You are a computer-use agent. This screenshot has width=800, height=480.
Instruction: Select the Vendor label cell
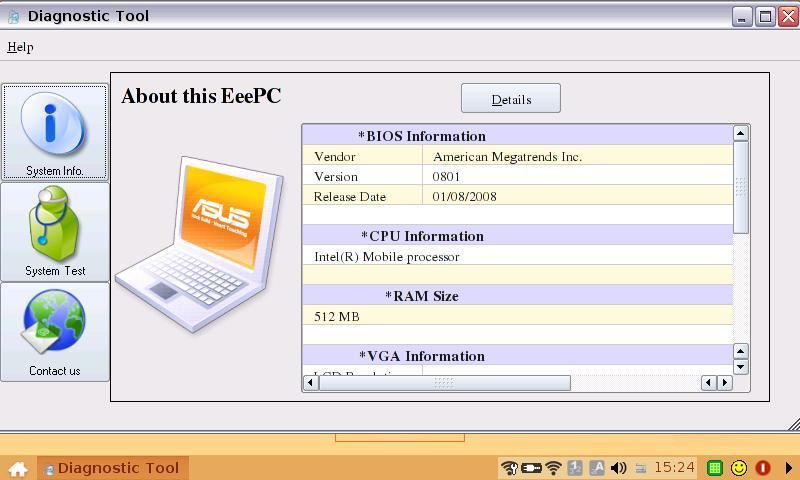pyautogui.click(x=362, y=156)
